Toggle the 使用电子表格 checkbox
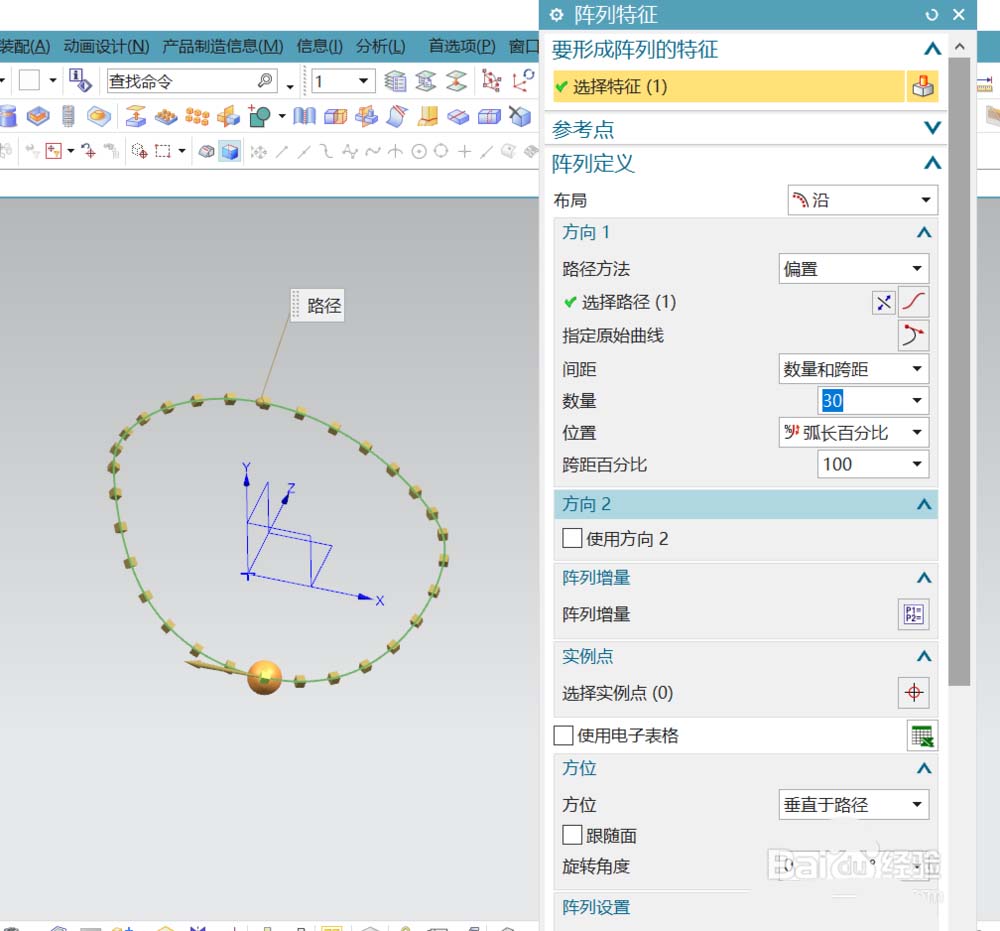1000x931 pixels. click(x=564, y=736)
